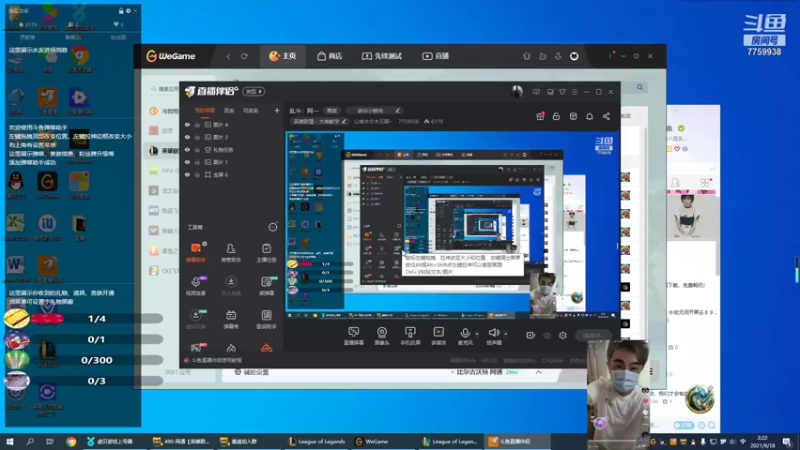Screen dimensions: 800x450
Task: Open the streaming assistant profile avatar
Action: click(x=517, y=91)
